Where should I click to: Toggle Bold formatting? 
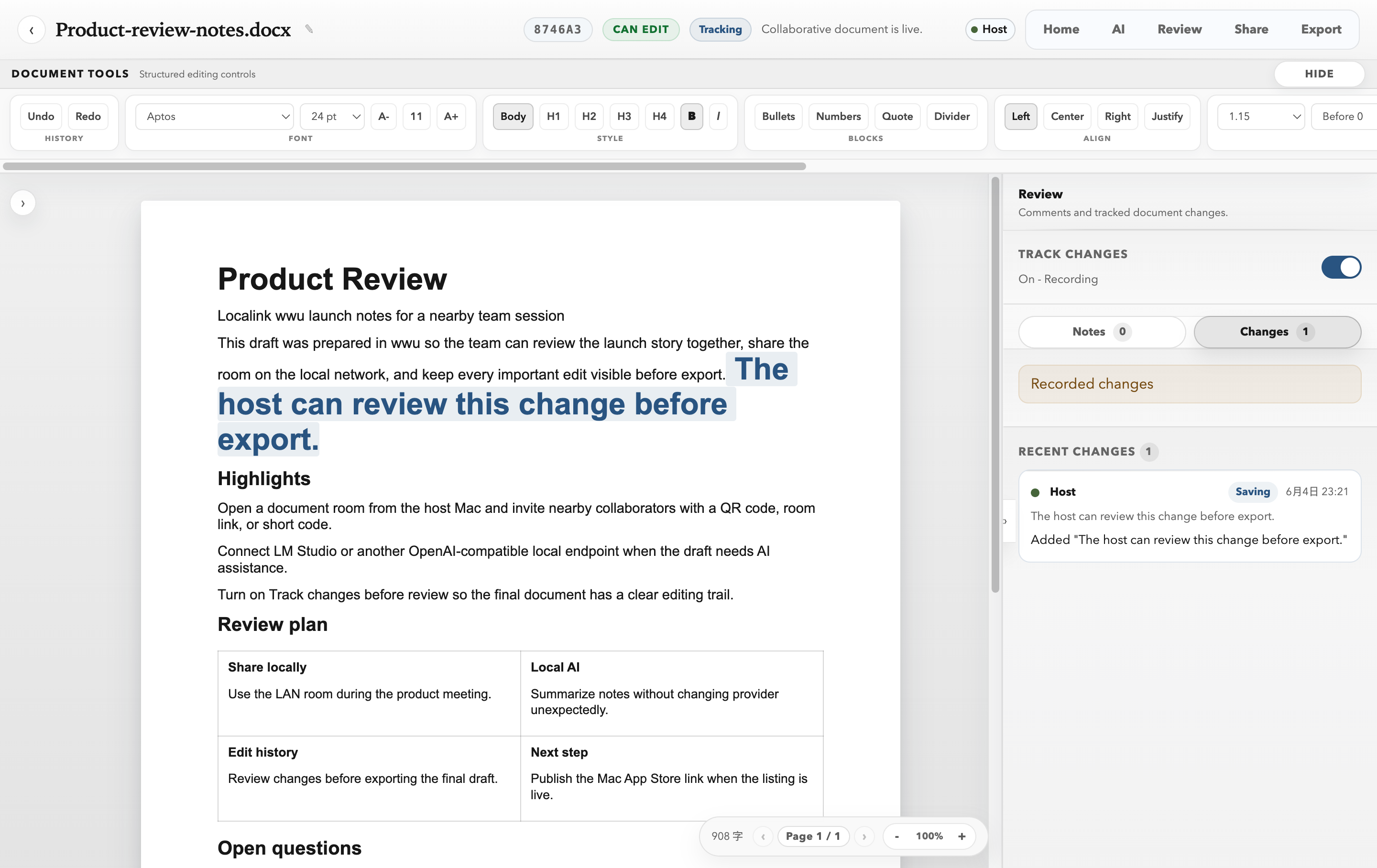(691, 116)
